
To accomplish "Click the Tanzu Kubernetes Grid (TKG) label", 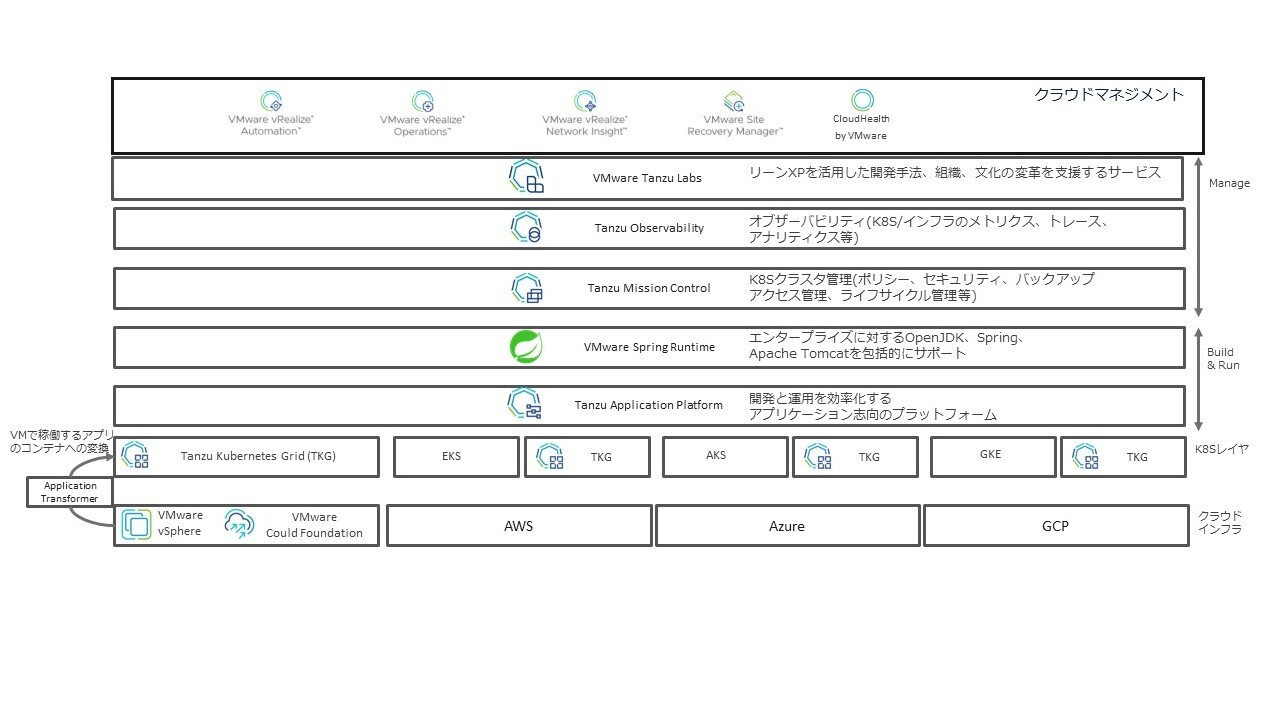I will [x=258, y=456].
